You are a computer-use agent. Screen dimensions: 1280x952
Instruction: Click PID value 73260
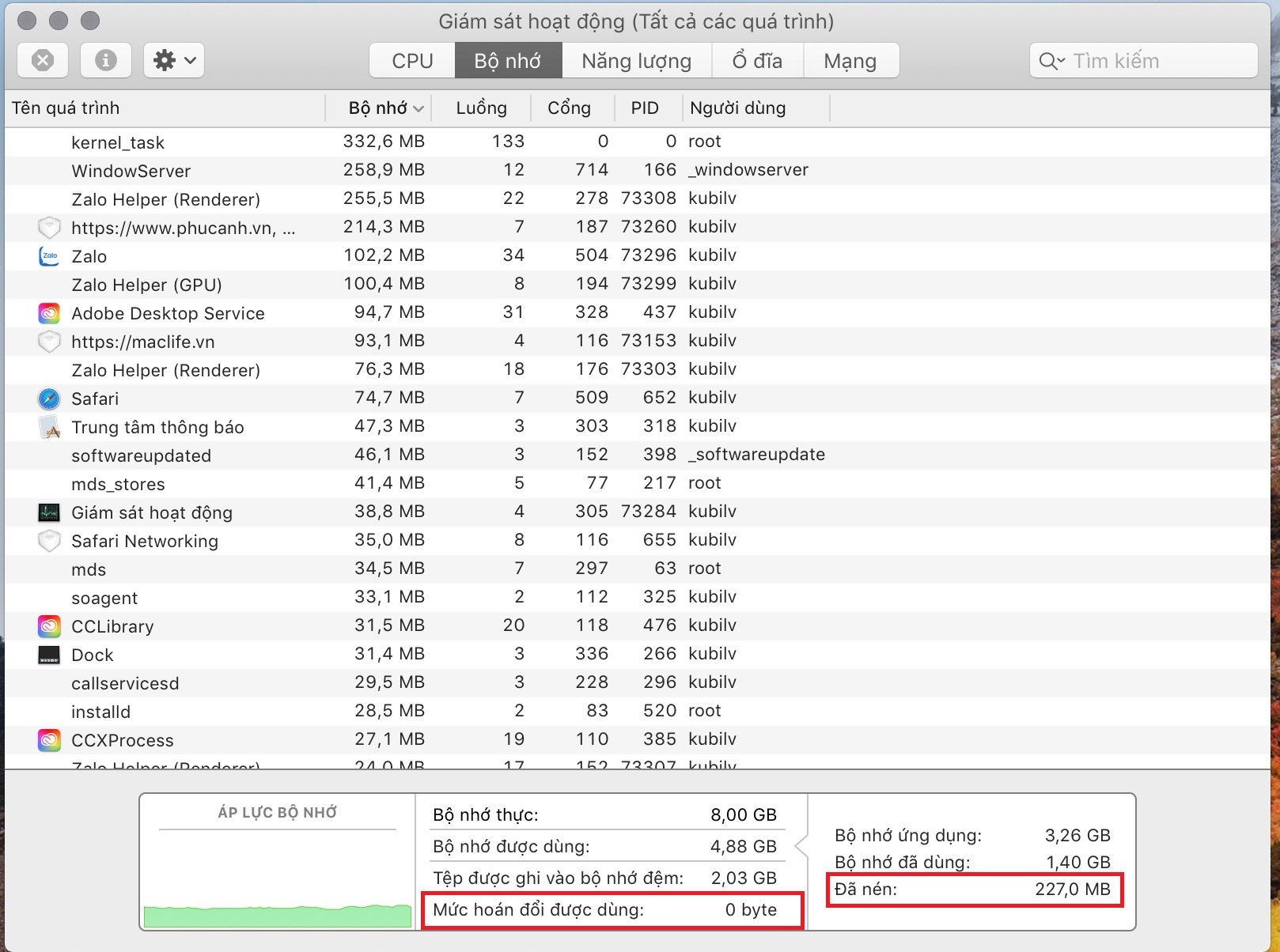coord(649,227)
